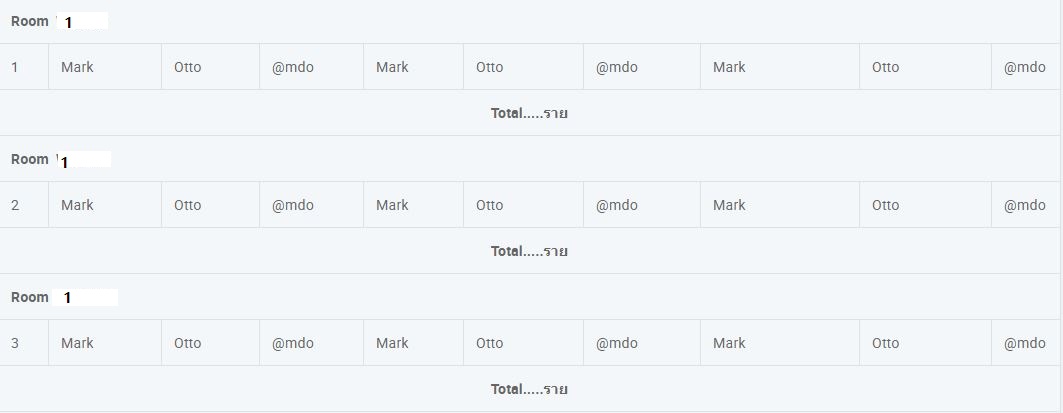Click the Total.....ราย text below row 2
Viewport: 1063px width, 413px height.
click(529, 251)
